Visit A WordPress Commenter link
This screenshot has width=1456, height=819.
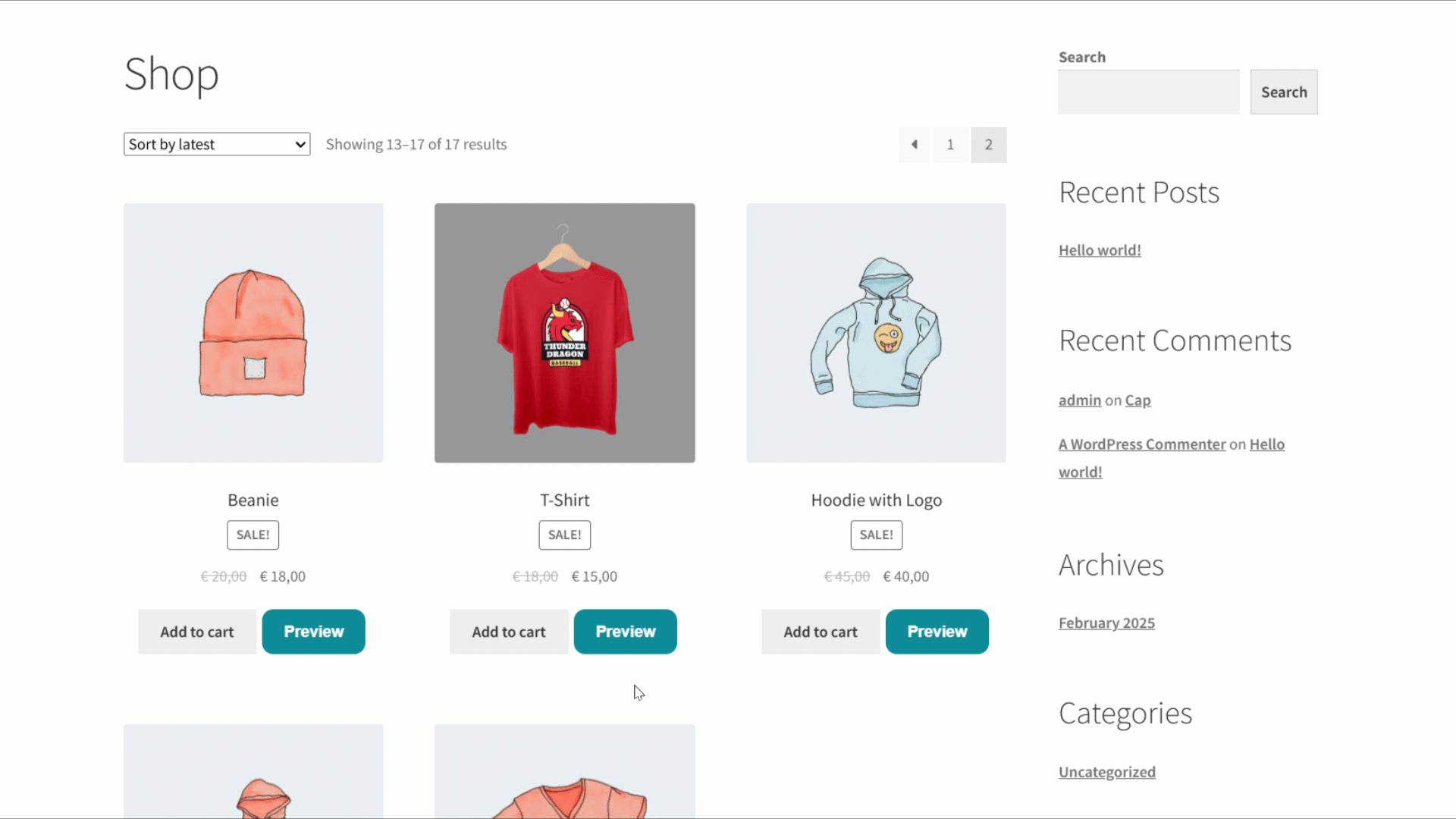1142,444
